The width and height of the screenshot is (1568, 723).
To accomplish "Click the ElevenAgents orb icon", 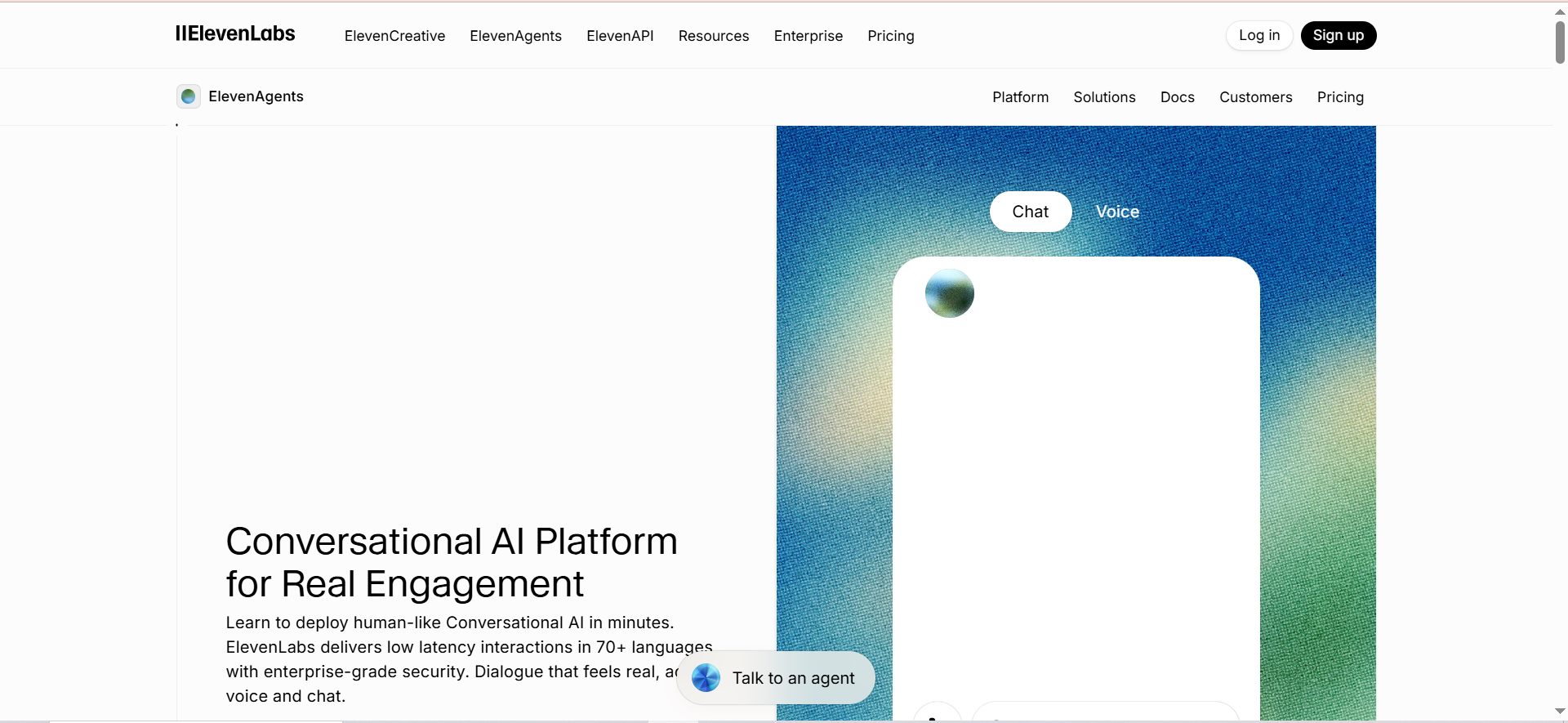I will [189, 96].
